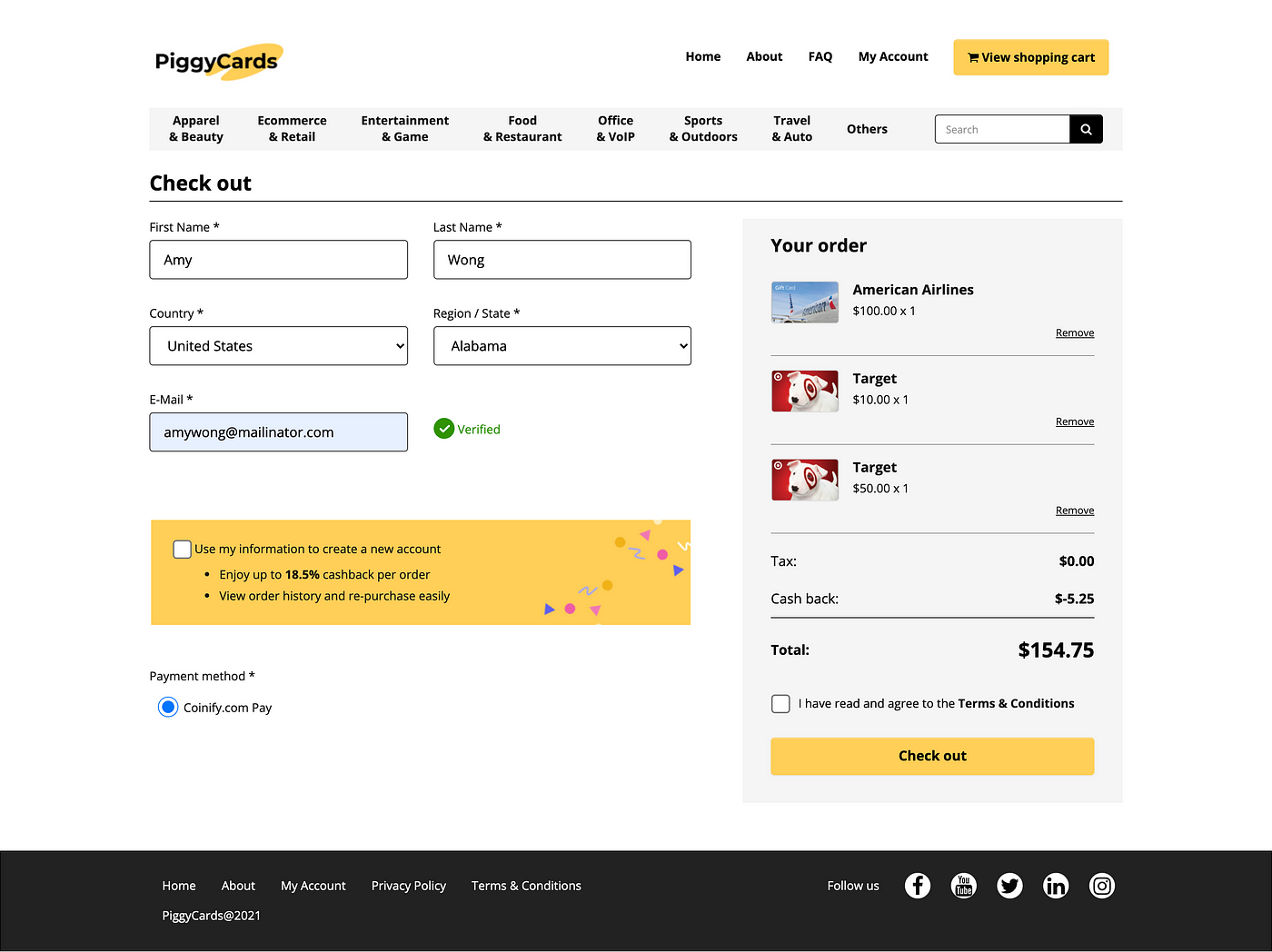Click the PiggyCards@2021 footer text
This screenshot has width=1272, height=952.
[x=211, y=916]
